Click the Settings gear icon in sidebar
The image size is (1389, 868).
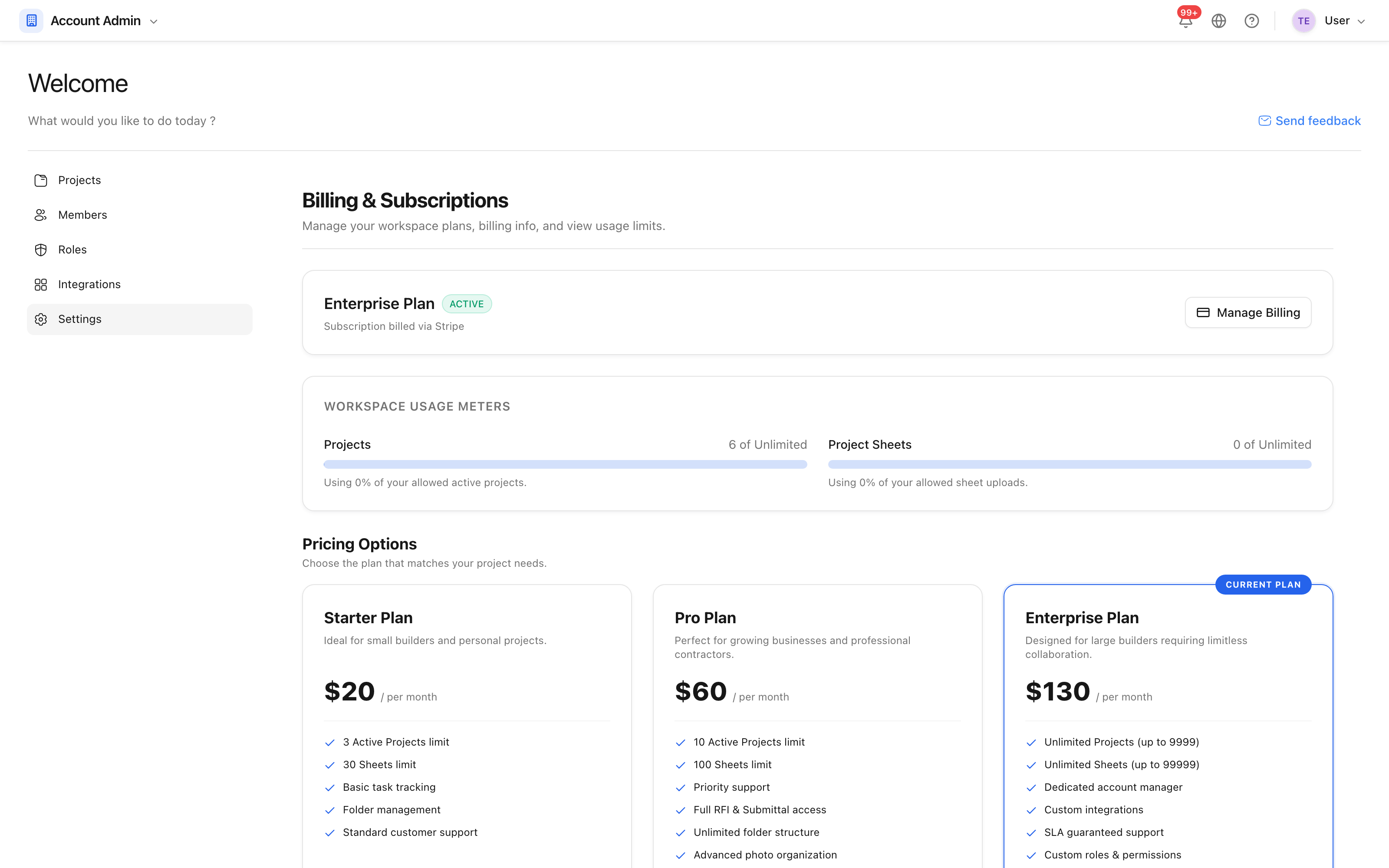click(x=41, y=319)
